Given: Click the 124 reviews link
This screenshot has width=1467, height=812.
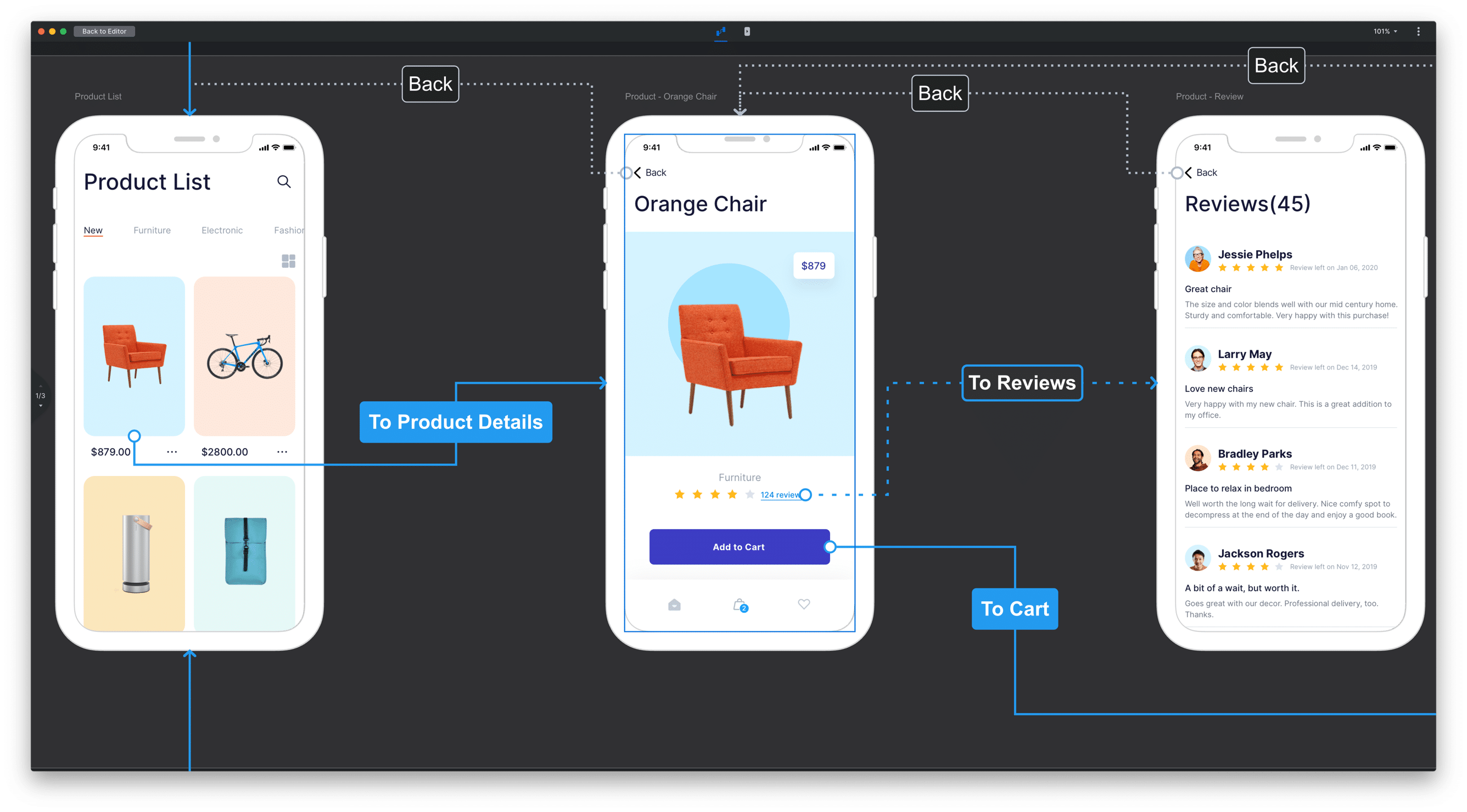Looking at the screenshot, I should pos(780,495).
